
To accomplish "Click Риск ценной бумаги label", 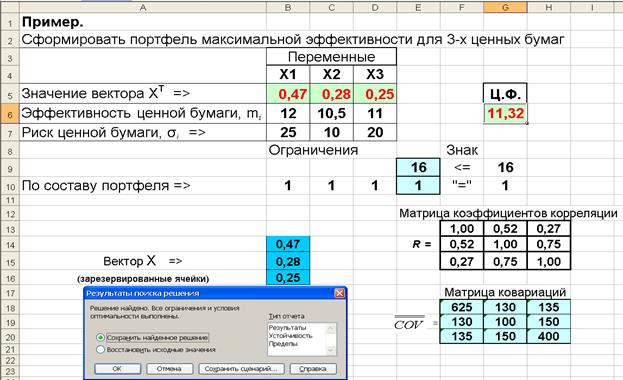I will coord(114,132).
